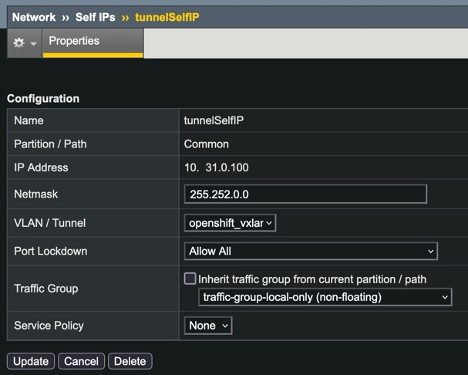468x375 pixels.
Task: Click the Configuration section heading
Action: pos(43,99)
